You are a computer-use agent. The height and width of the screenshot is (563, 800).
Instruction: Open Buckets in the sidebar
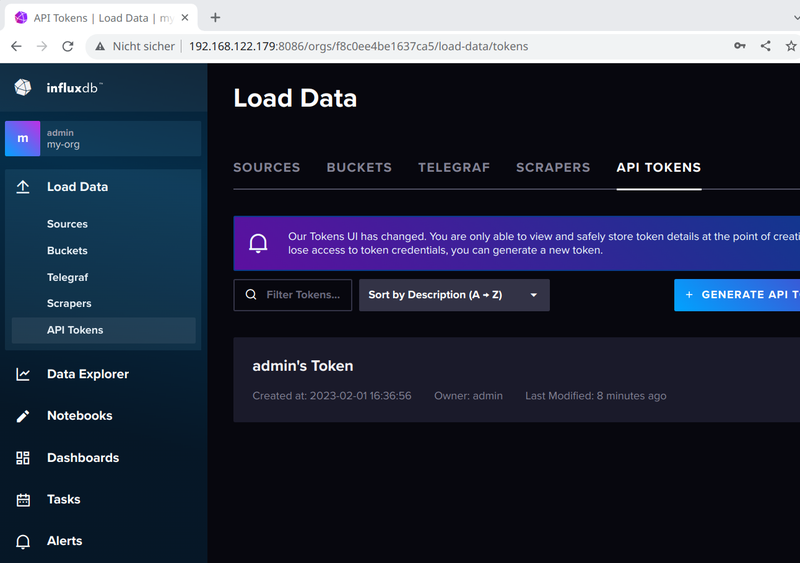(67, 251)
